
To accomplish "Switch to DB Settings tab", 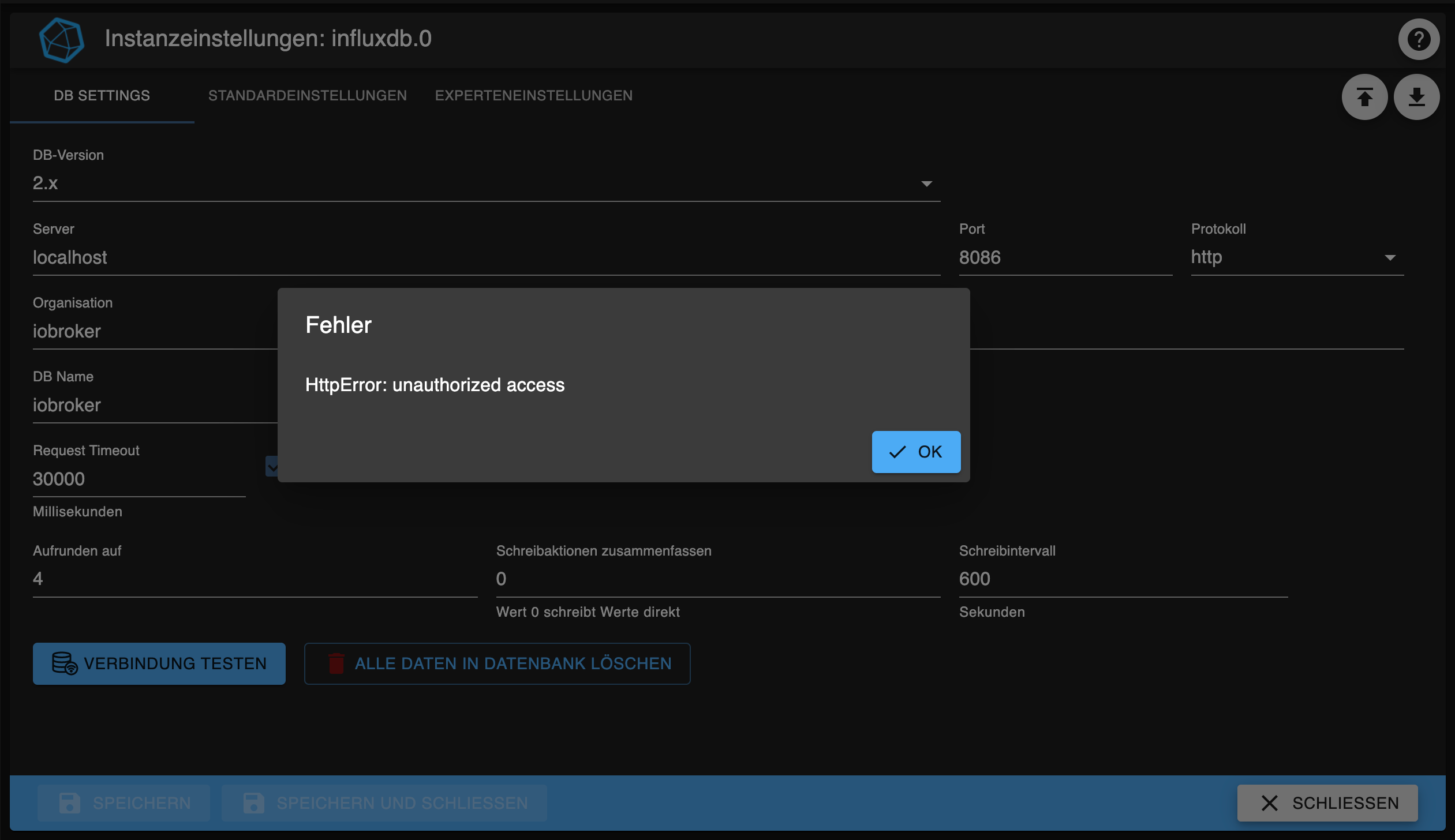I will click(x=102, y=96).
